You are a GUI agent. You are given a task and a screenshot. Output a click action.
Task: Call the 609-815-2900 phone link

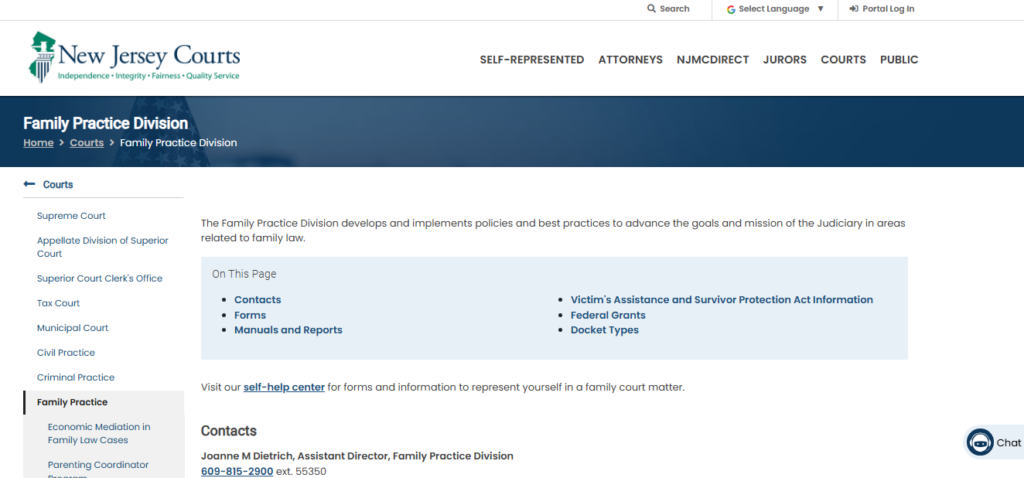pos(237,471)
